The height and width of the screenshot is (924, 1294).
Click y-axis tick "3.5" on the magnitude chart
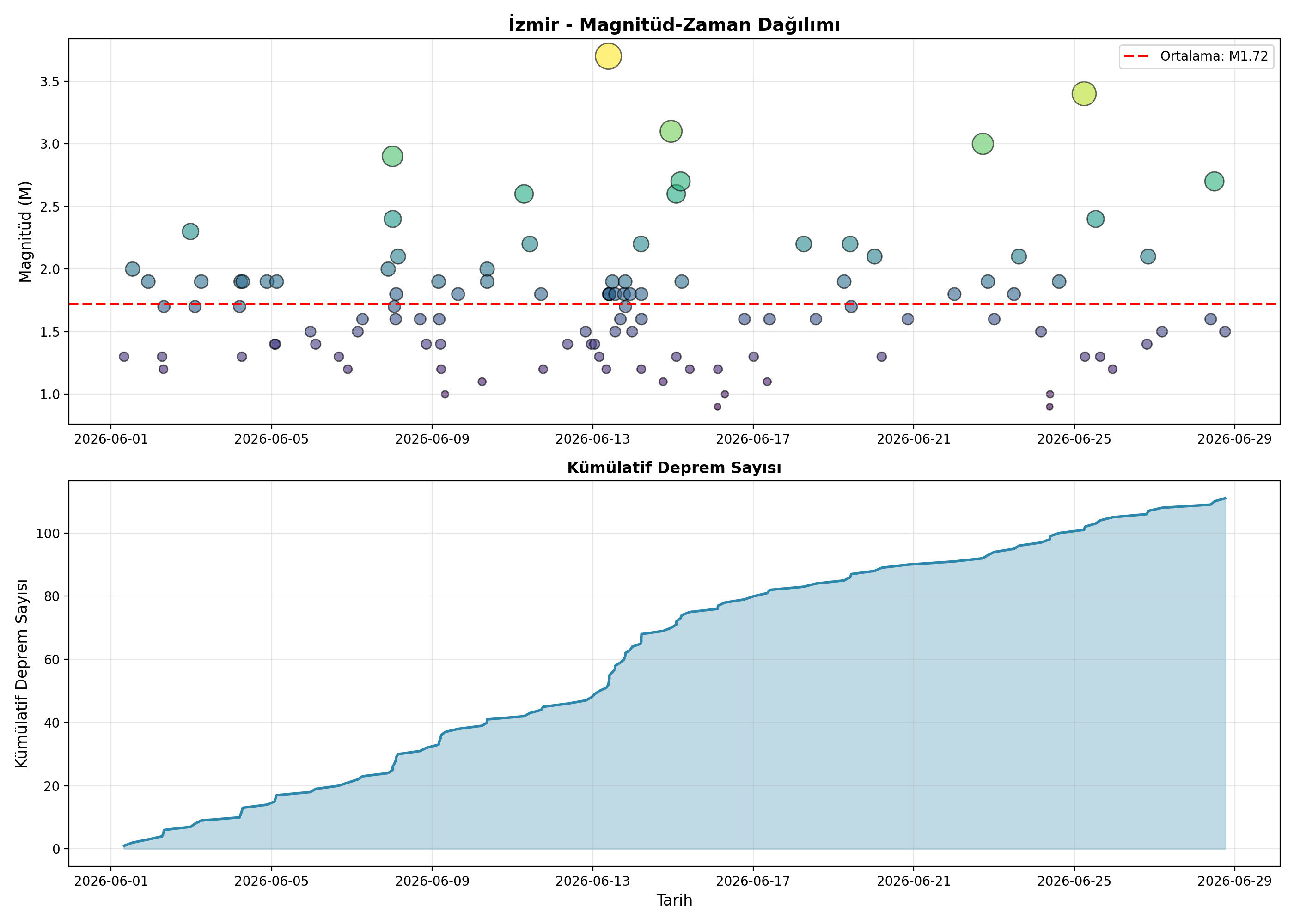coord(50,81)
